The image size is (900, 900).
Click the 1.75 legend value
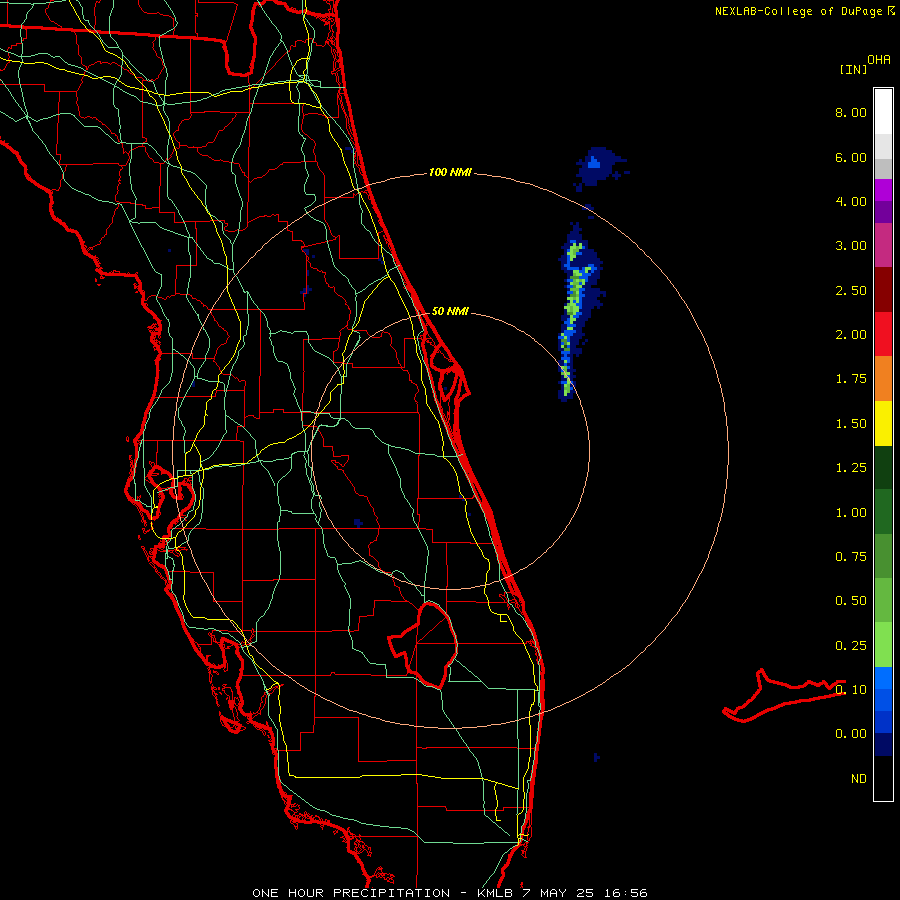pyautogui.click(x=851, y=379)
